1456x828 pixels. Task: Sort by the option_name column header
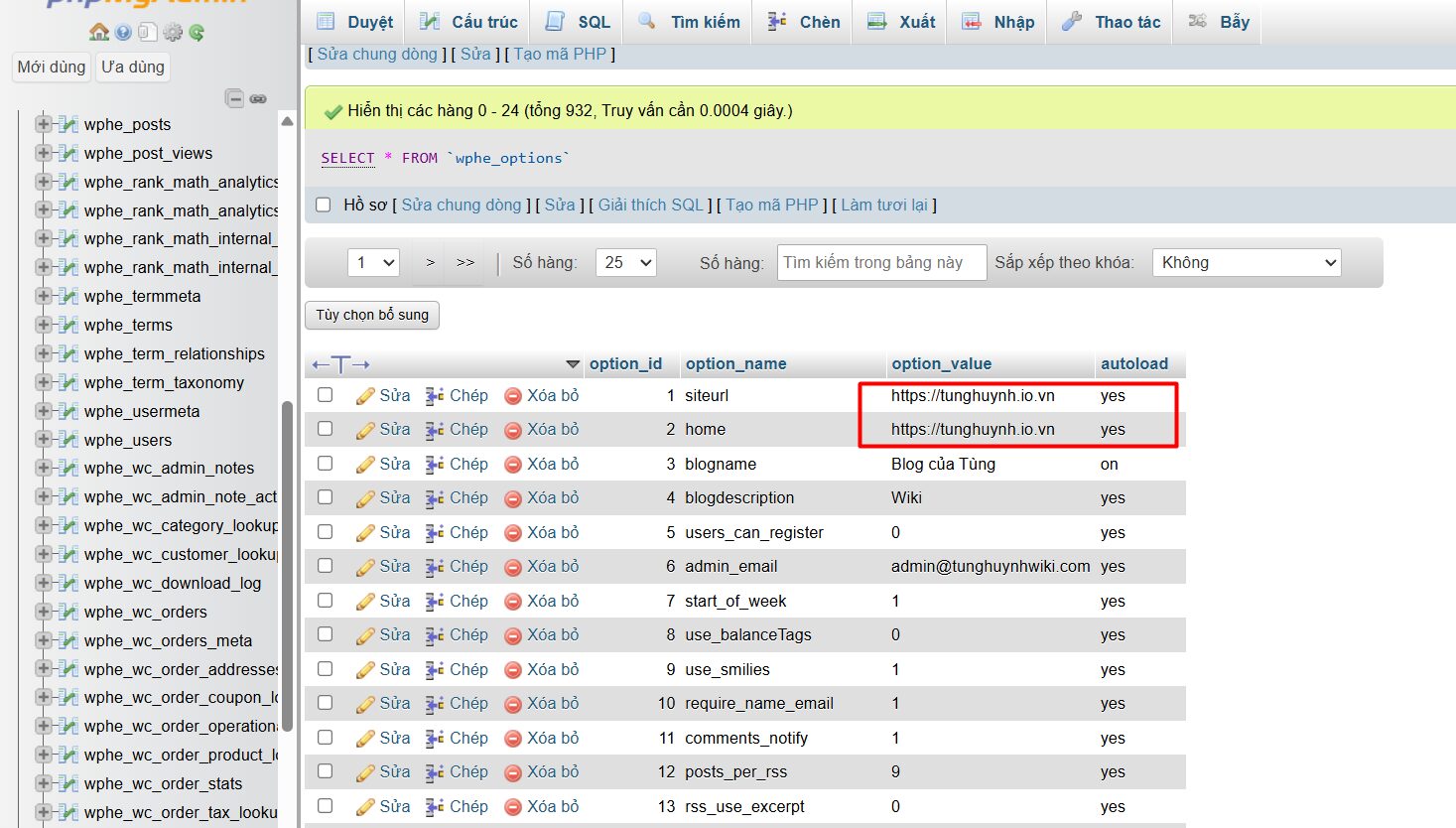tap(735, 363)
